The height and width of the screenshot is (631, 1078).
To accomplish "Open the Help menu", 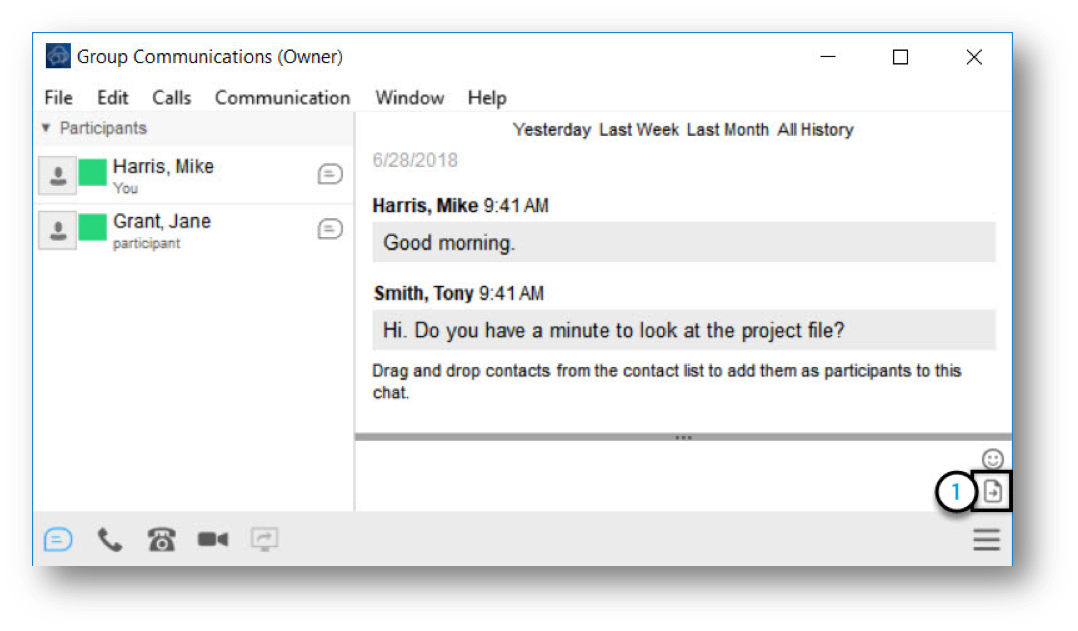I will (x=487, y=98).
